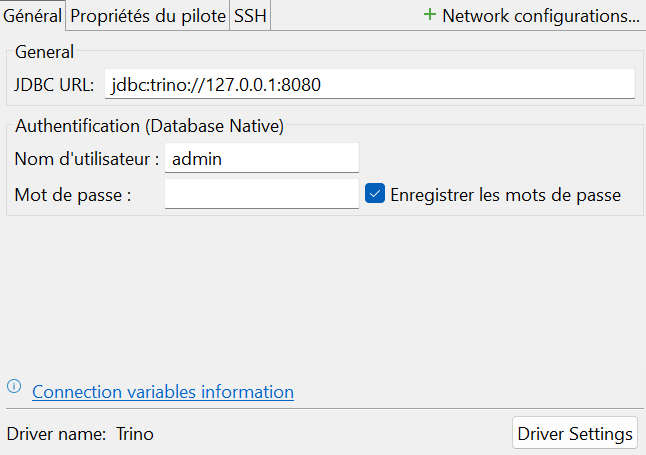This screenshot has width=646, height=455.
Task: Open Network configurations… text button
Action: click(540, 16)
